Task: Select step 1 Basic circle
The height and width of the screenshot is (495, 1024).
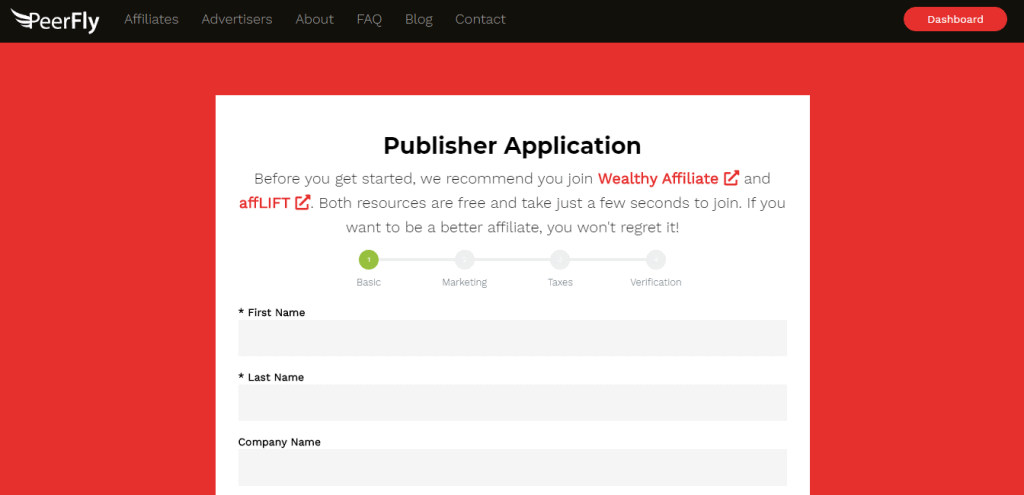Action: coord(368,260)
